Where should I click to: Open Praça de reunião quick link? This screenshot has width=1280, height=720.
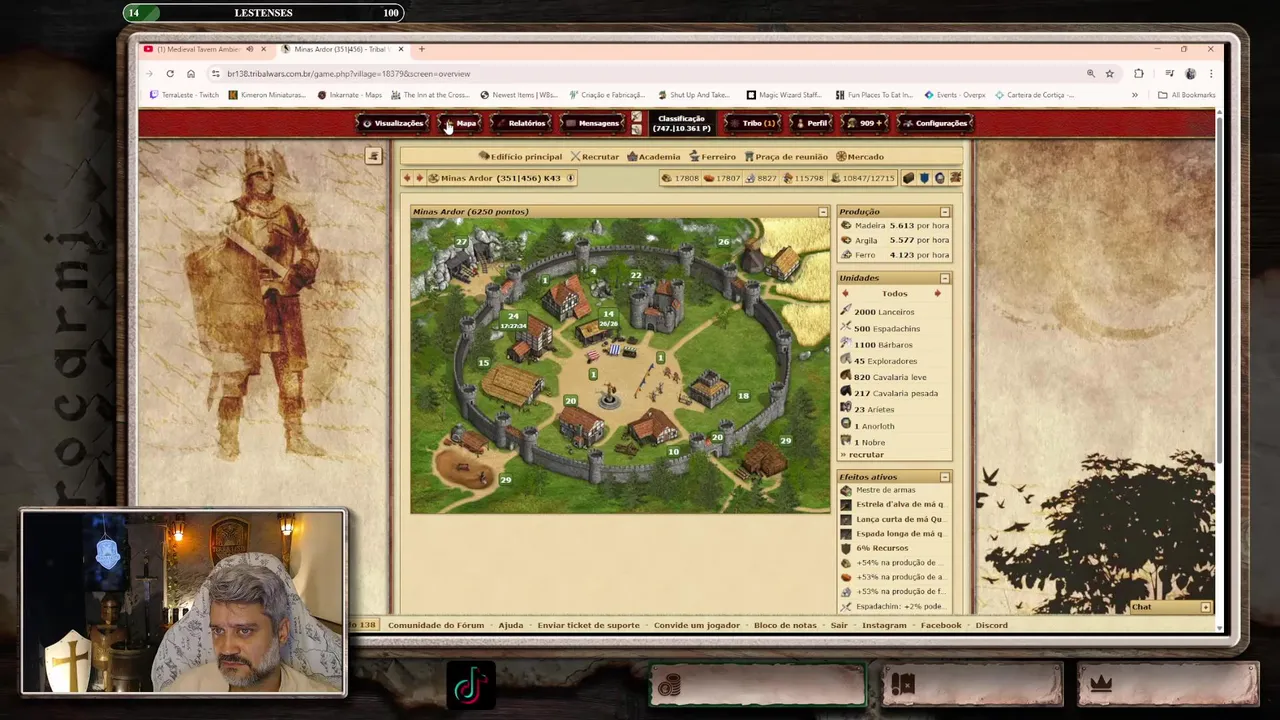786,157
